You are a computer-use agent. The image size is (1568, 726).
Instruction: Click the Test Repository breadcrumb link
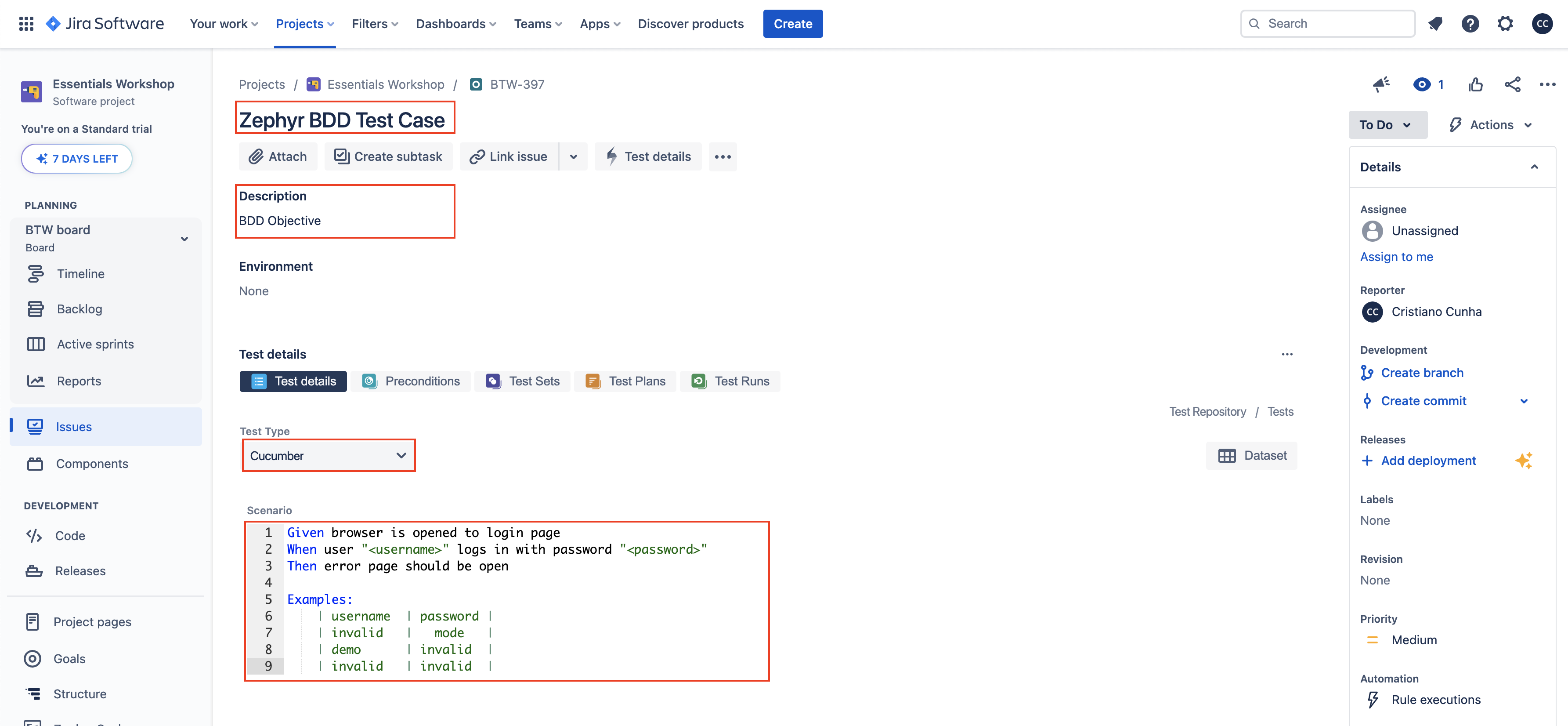[x=1207, y=412]
